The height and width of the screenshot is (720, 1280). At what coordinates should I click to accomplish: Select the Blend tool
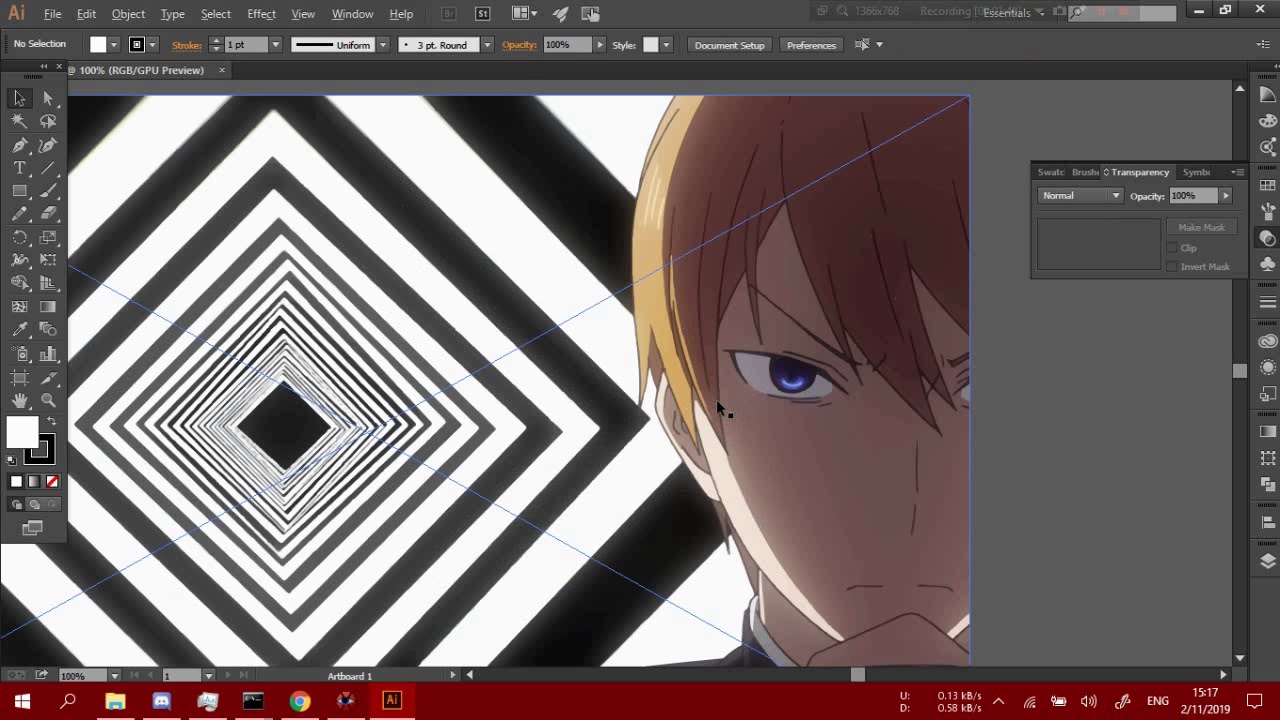coord(48,331)
